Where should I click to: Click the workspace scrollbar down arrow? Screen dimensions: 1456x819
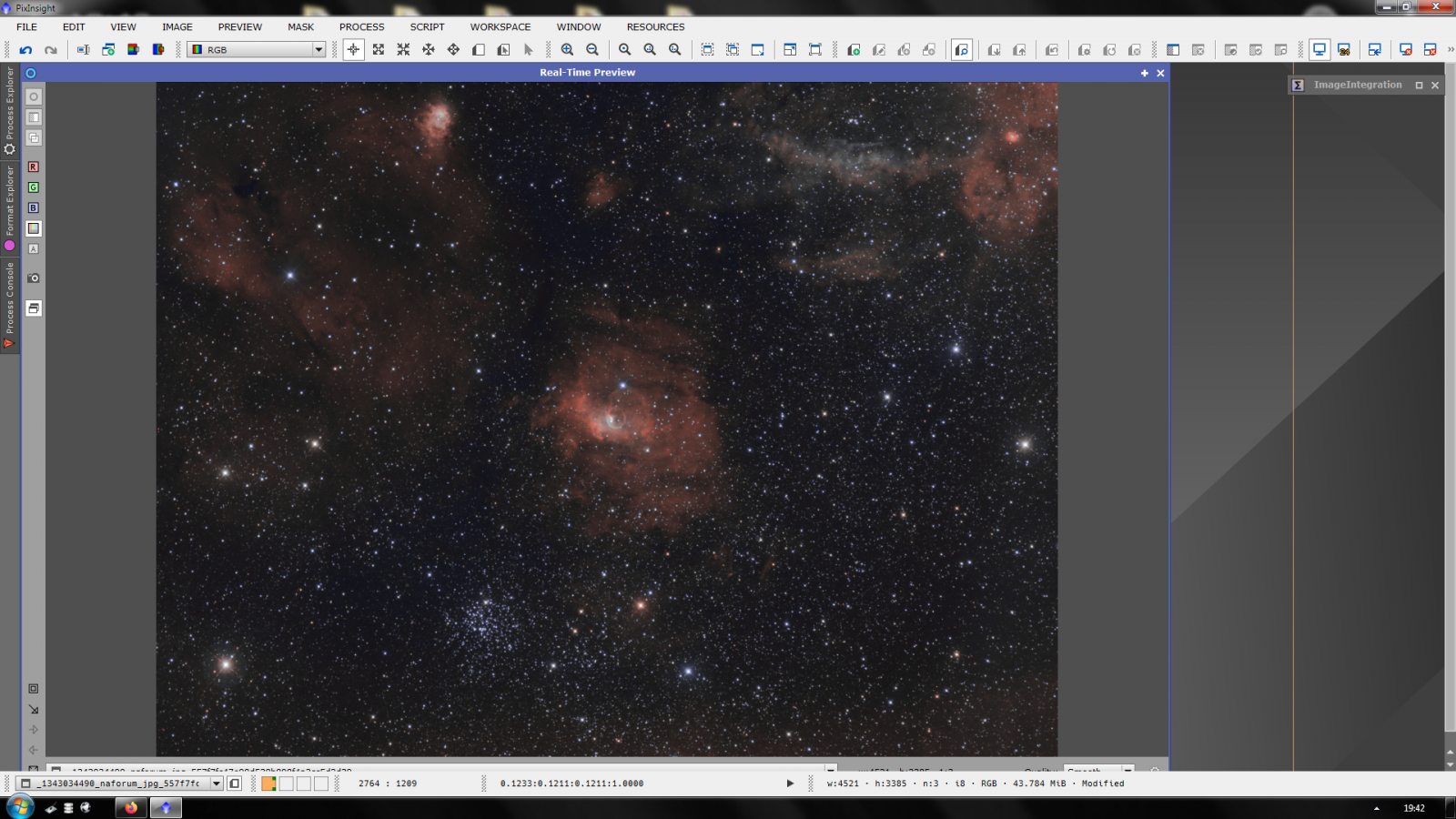(1450, 764)
